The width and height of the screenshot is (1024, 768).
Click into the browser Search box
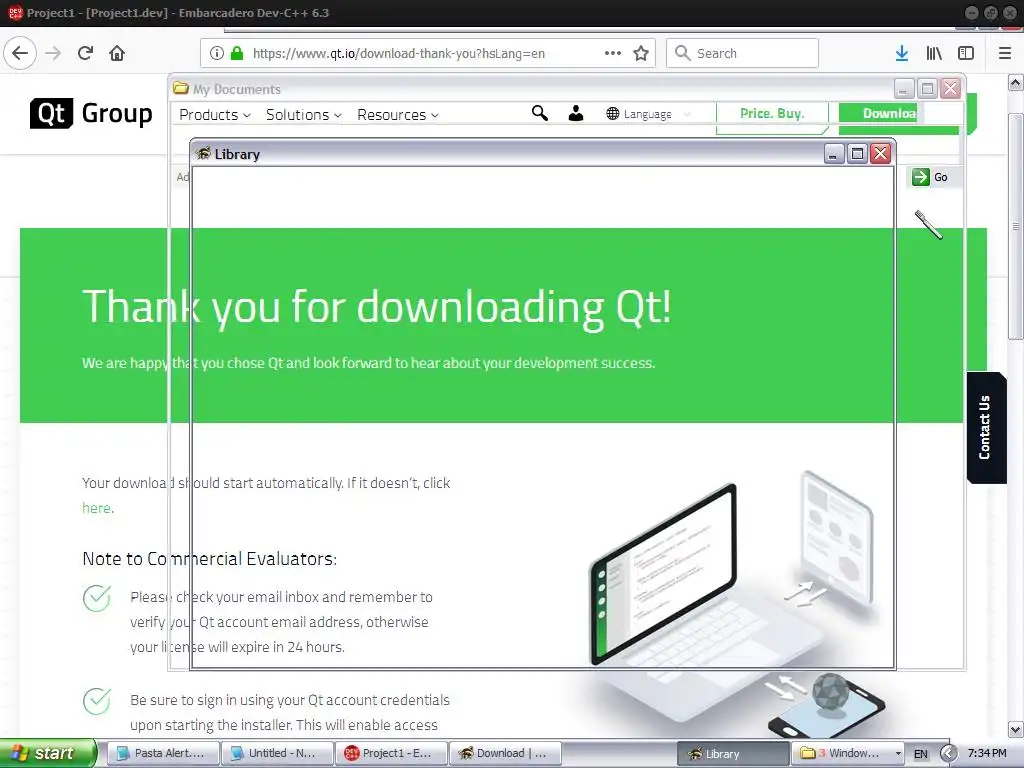click(x=742, y=53)
